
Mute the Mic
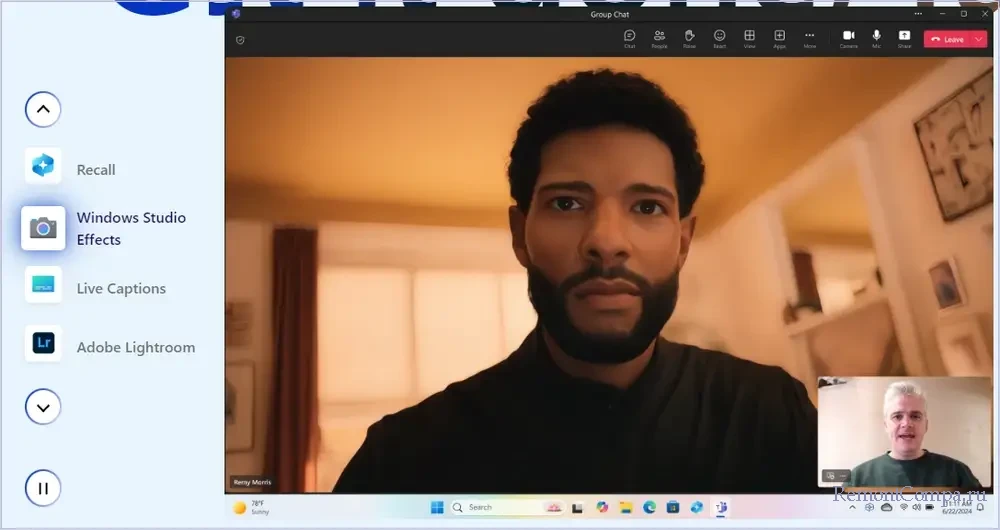point(876,38)
